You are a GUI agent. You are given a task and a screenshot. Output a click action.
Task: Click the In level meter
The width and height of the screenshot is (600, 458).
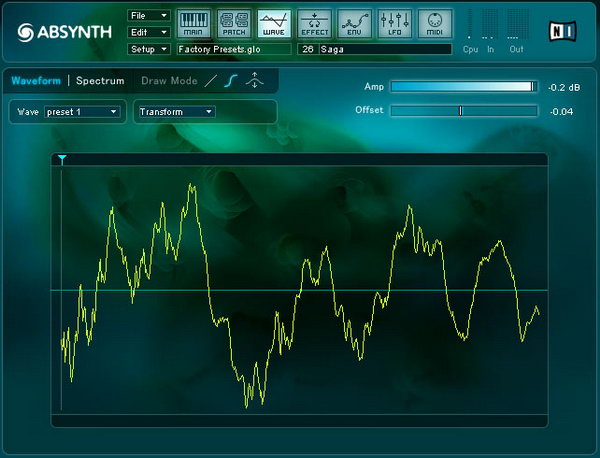click(490, 24)
